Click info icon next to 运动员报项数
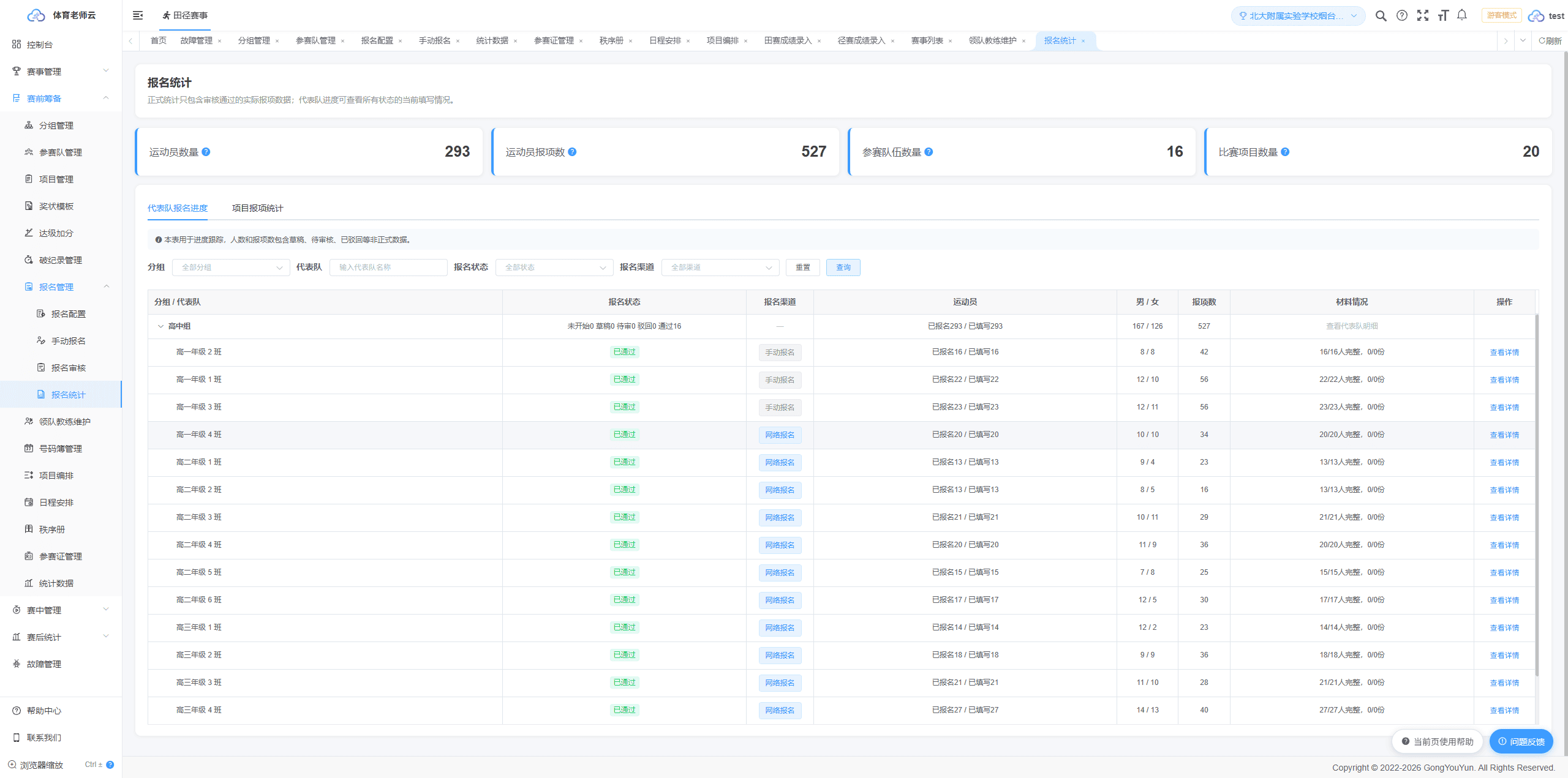The image size is (1568, 778). click(x=572, y=152)
